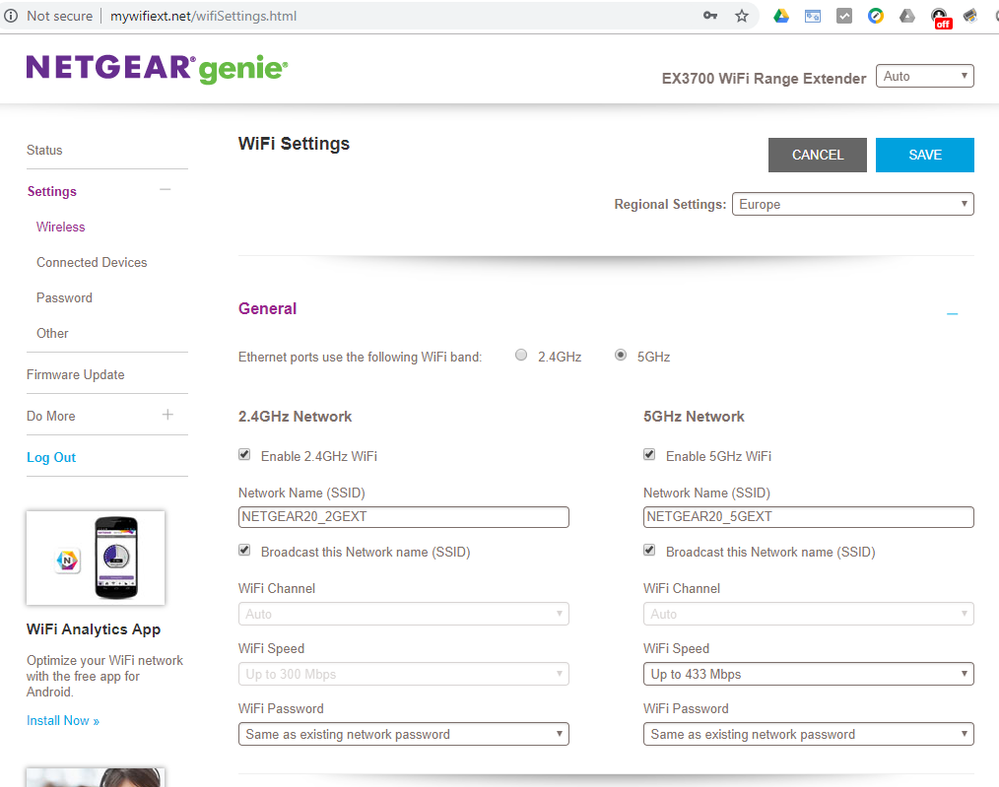The width and height of the screenshot is (999, 787).
Task: Click the NETGEAR genie logo
Action: [157, 69]
